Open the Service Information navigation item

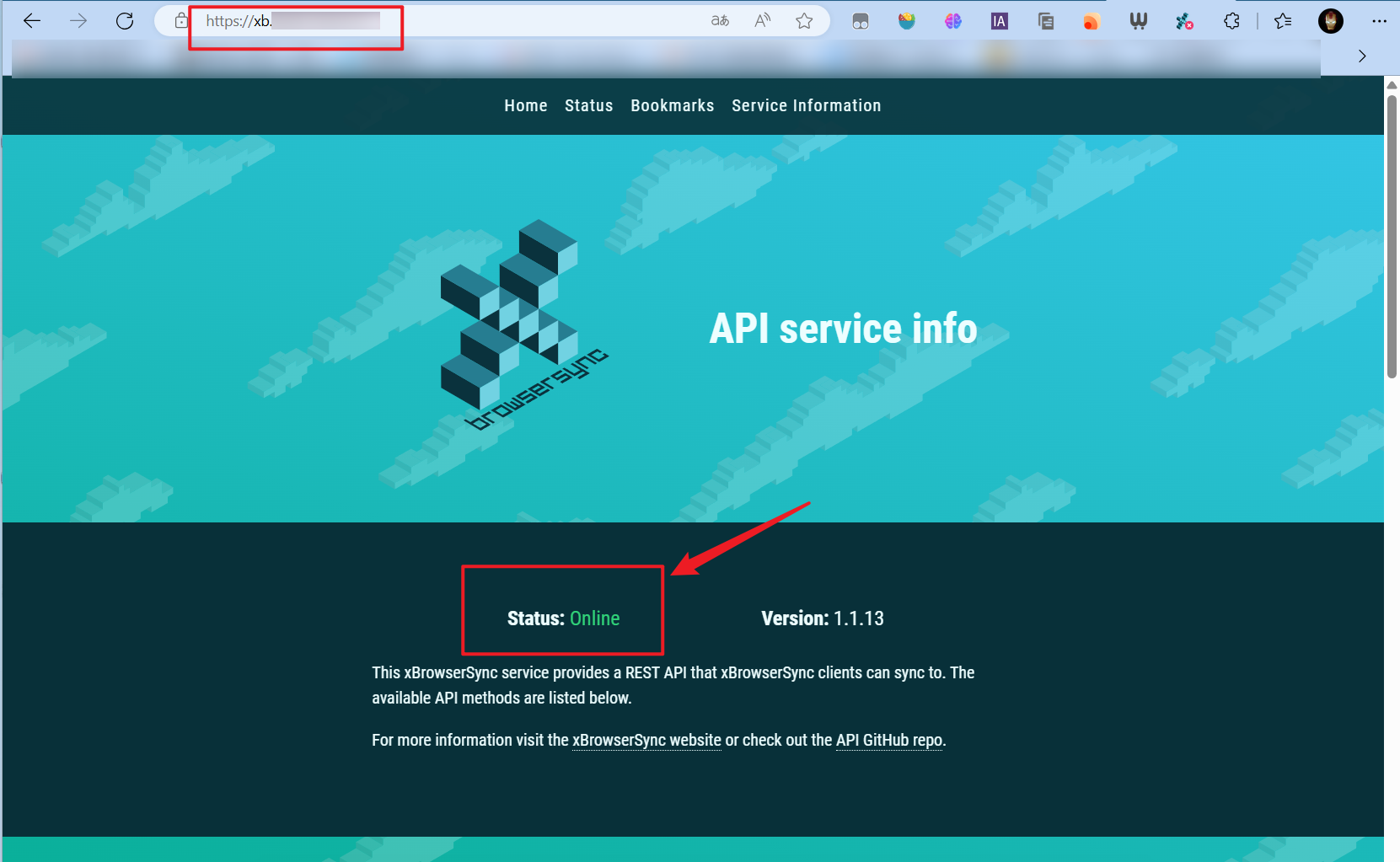click(x=807, y=105)
